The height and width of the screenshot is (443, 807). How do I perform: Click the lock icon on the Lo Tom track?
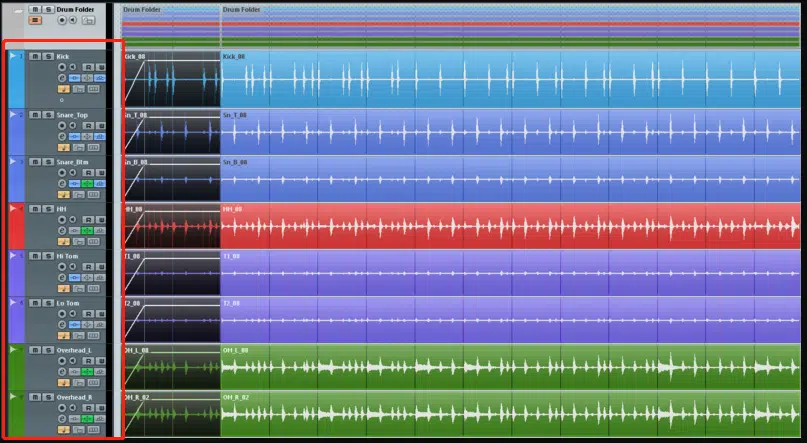click(x=78, y=336)
